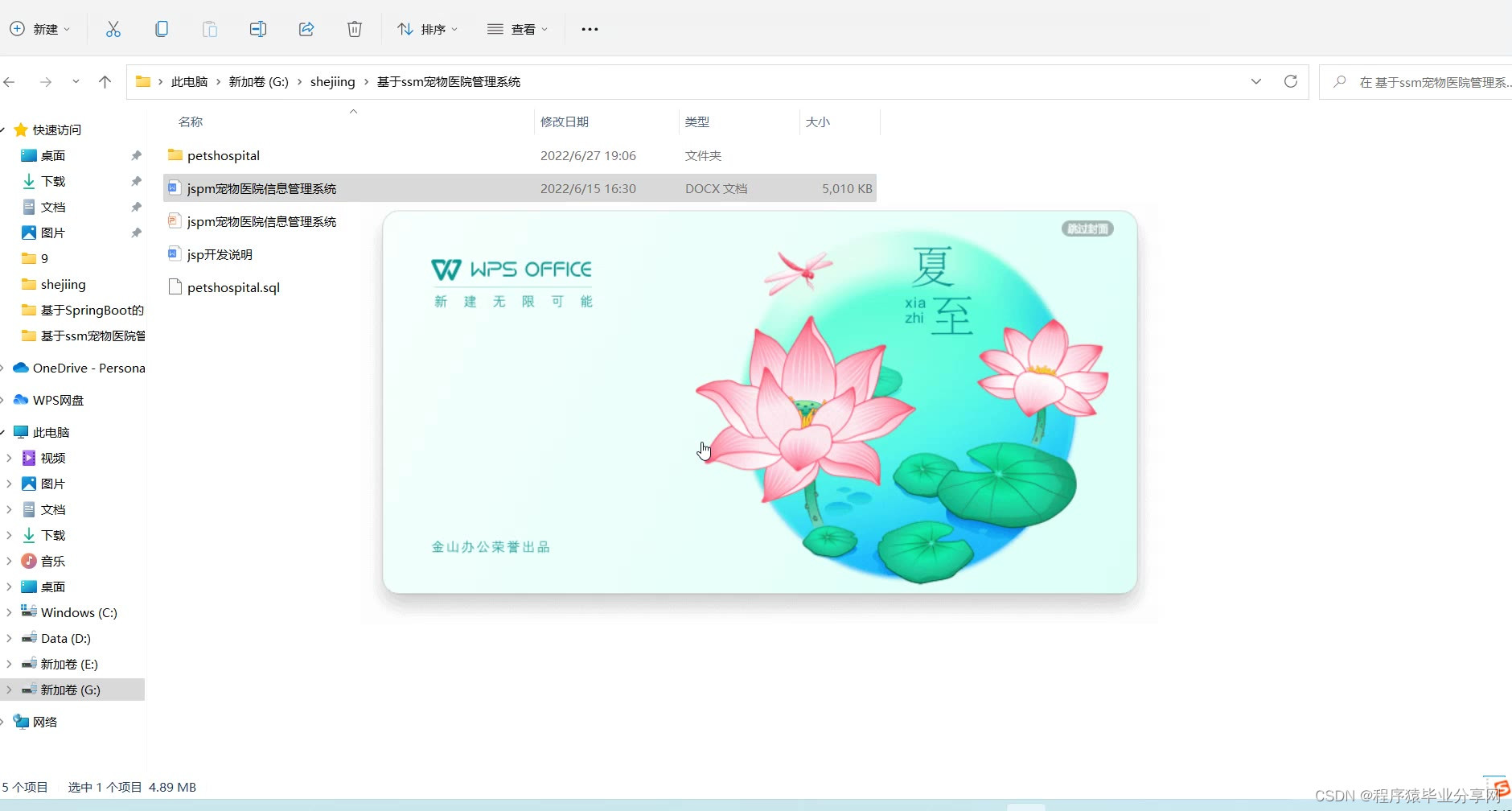The height and width of the screenshot is (811, 1512).
Task: Click 基于ssm宠物医院管理系统 in breadcrumb
Action: coord(449,82)
